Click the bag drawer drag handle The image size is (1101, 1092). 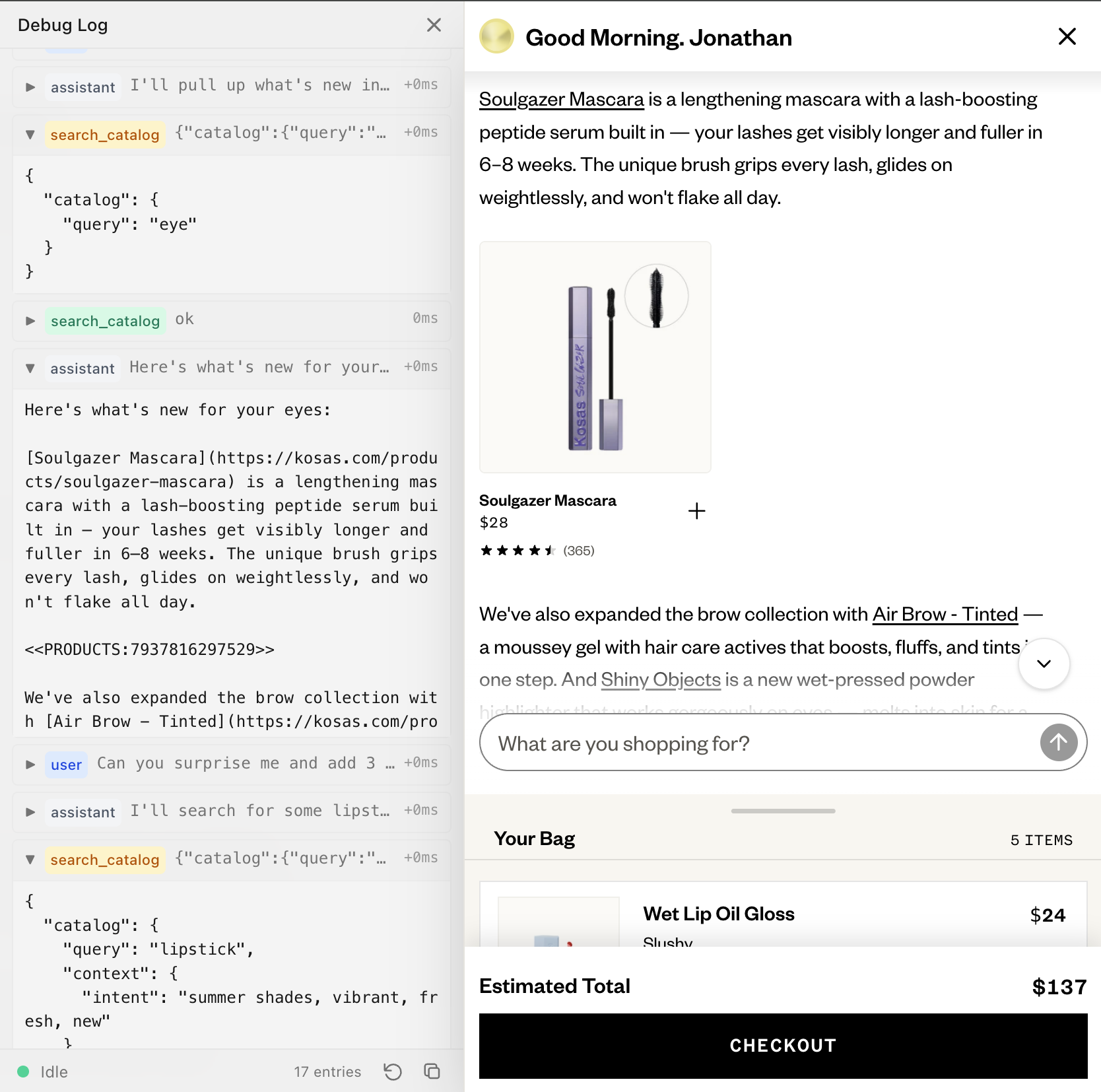tap(783, 811)
